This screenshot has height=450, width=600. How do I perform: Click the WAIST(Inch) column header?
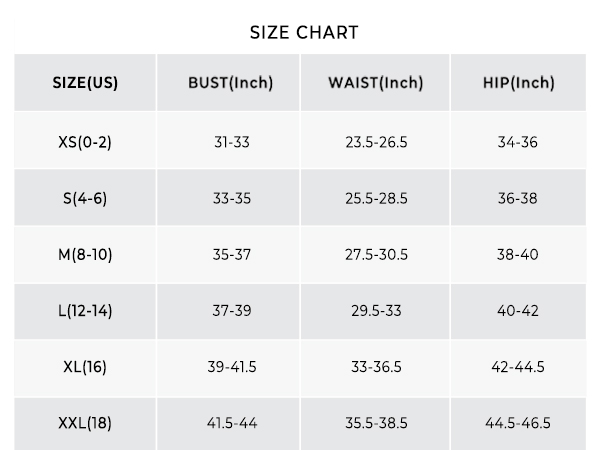(376, 83)
